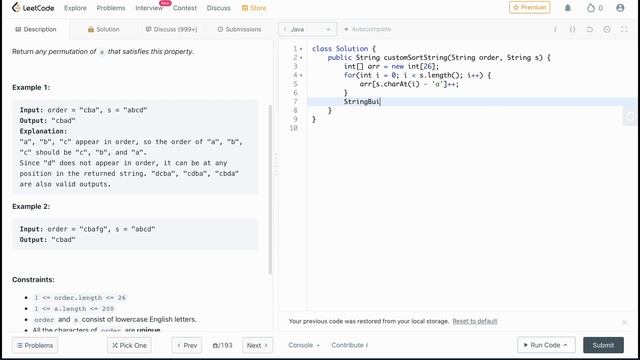Switch to the Discuss (999+) tab
640x360 pixels.
tap(171, 29)
